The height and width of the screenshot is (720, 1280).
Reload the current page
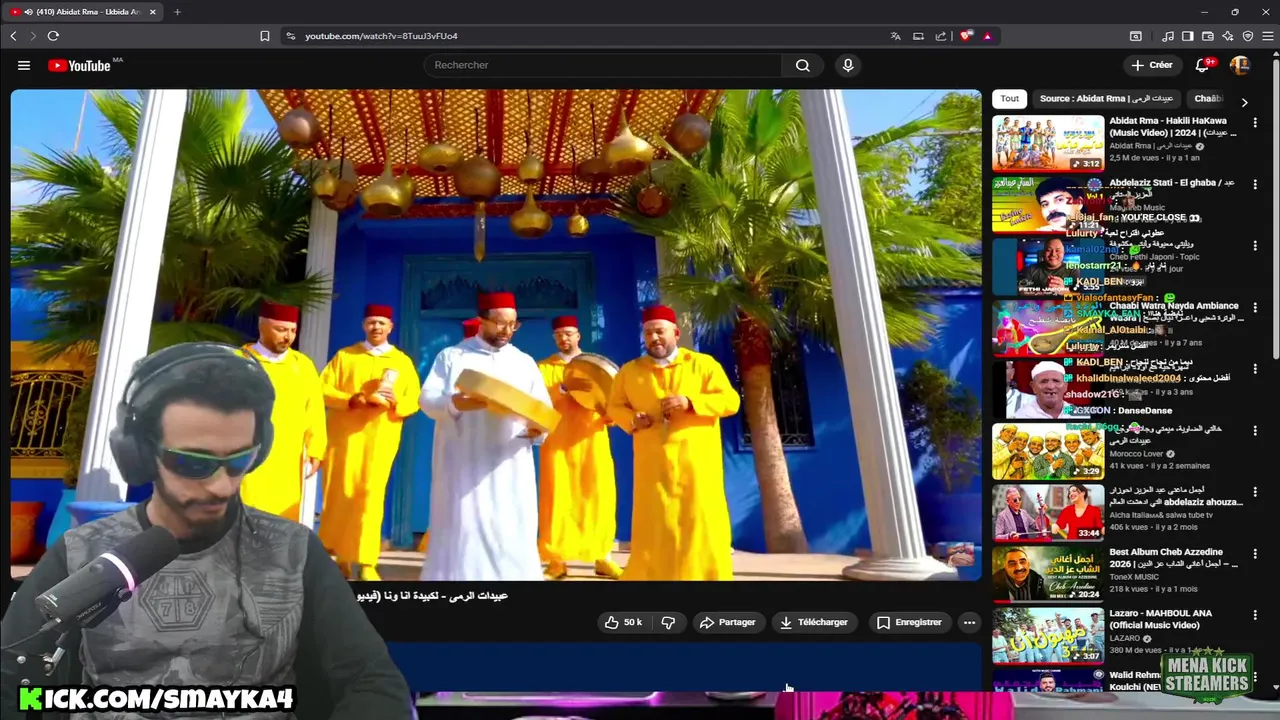(53, 36)
